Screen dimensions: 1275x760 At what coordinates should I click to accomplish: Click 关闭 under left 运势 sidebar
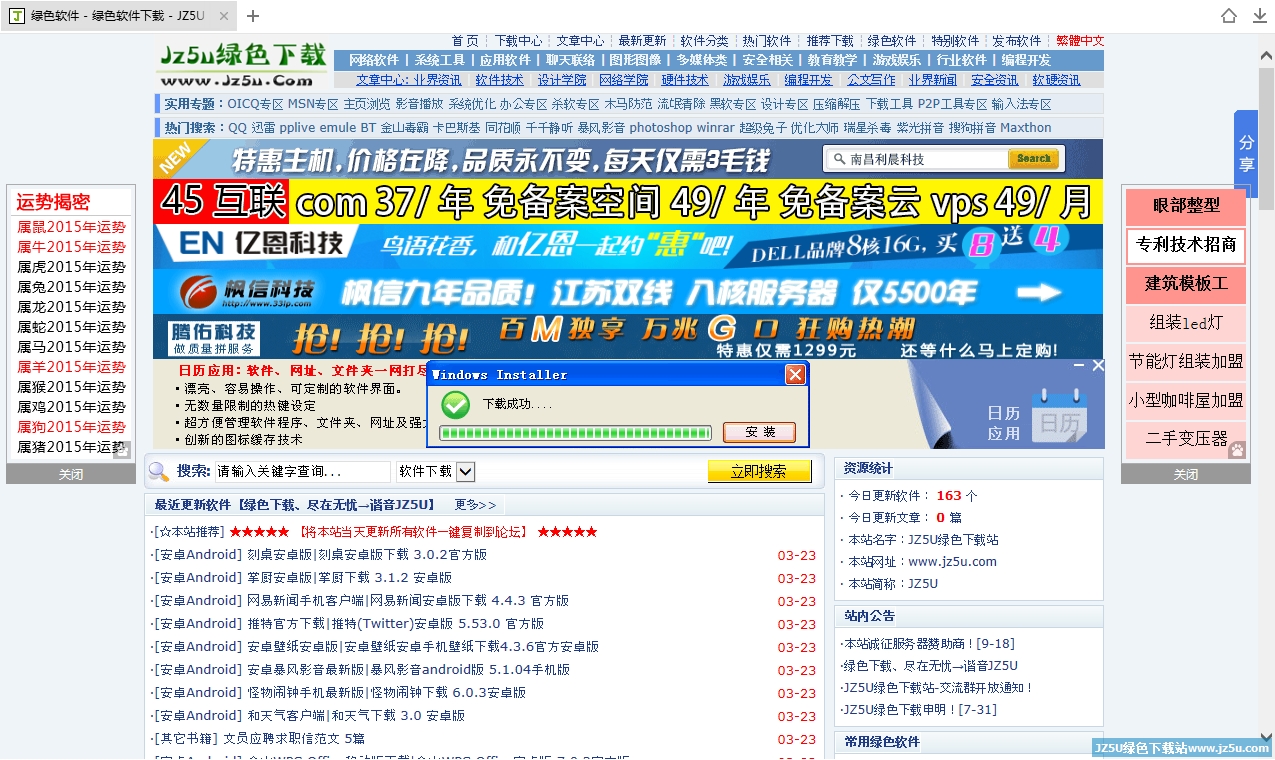(x=70, y=474)
